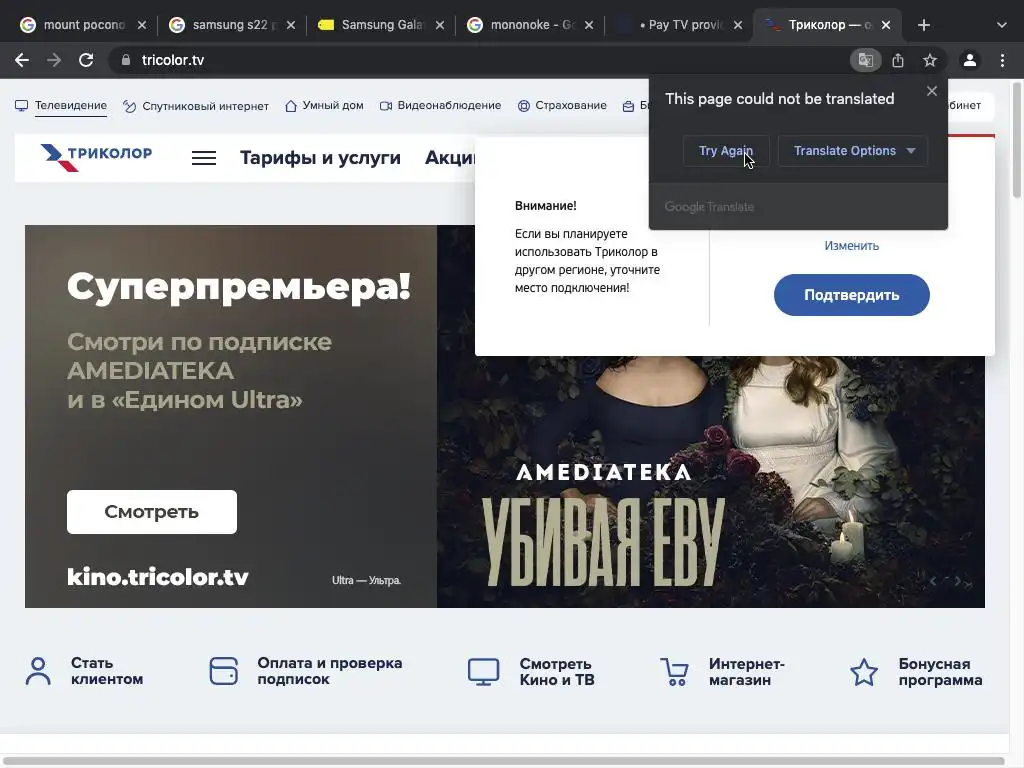Click the Изменить link

point(852,246)
